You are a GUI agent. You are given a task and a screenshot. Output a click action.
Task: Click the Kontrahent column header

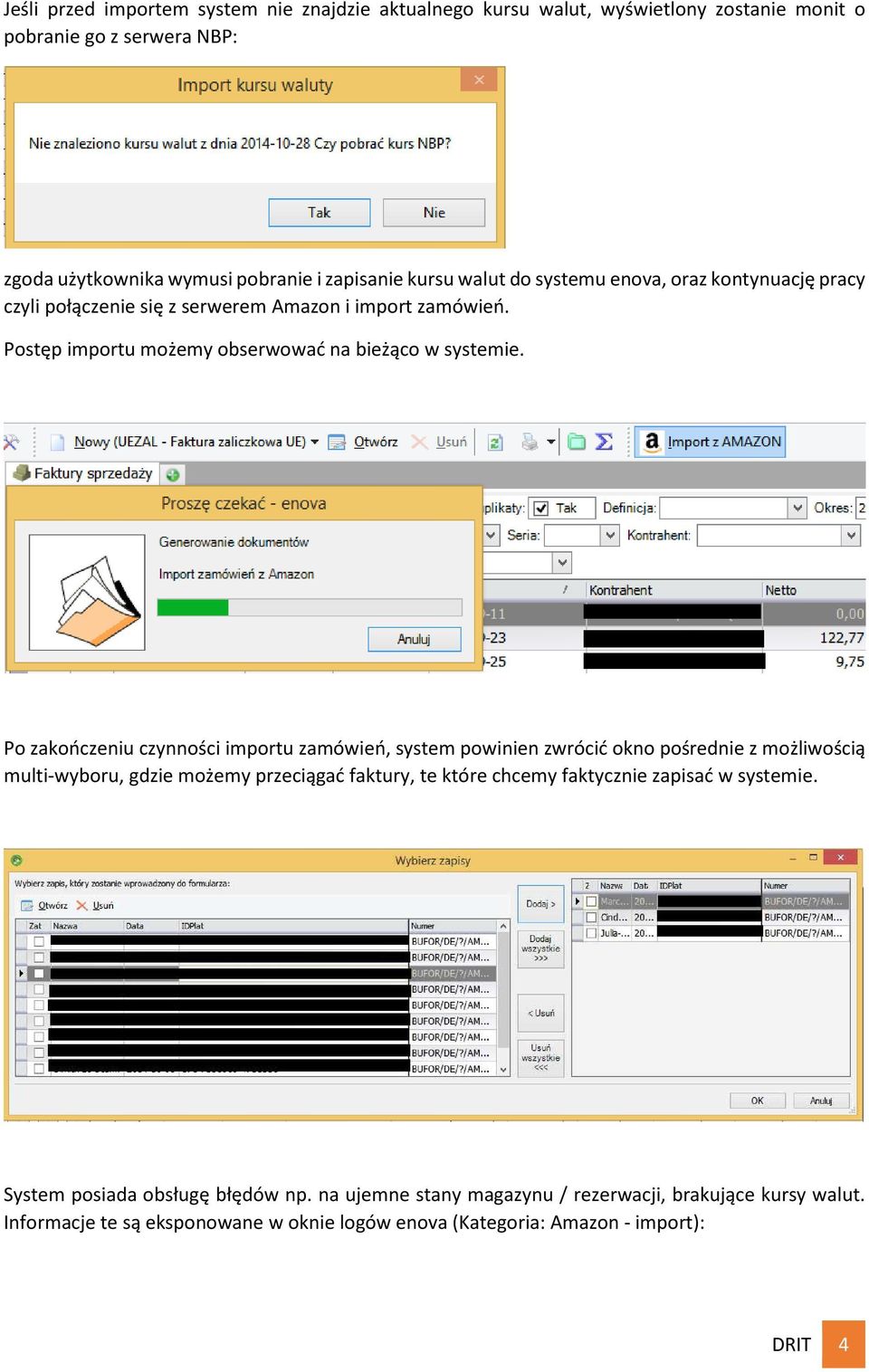[673, 590]
